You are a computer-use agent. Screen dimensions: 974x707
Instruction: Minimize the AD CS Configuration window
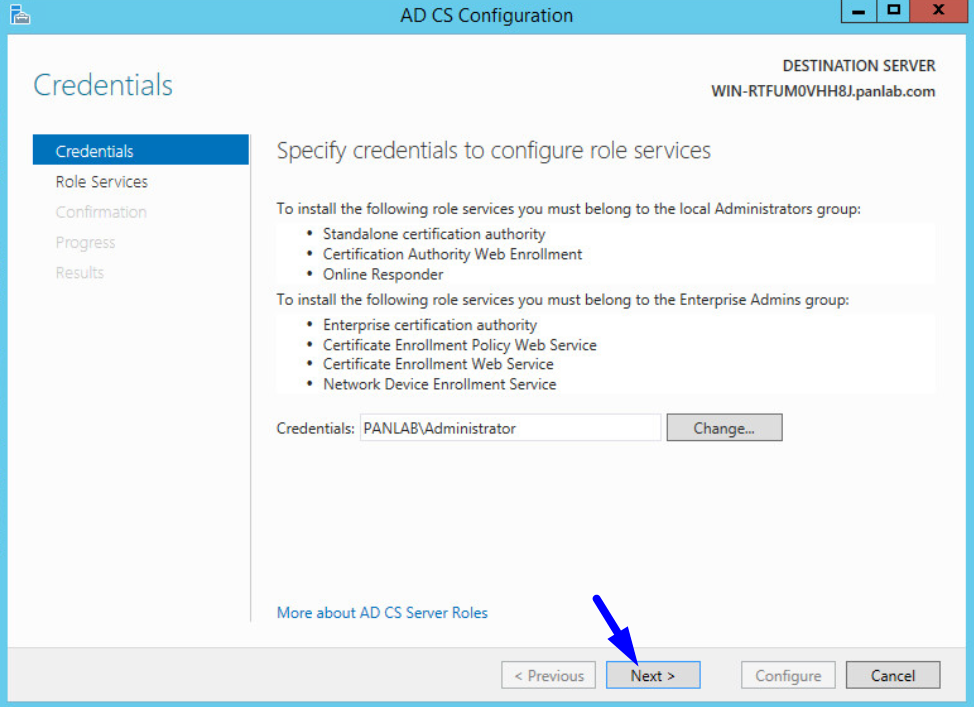pos(857,10)
